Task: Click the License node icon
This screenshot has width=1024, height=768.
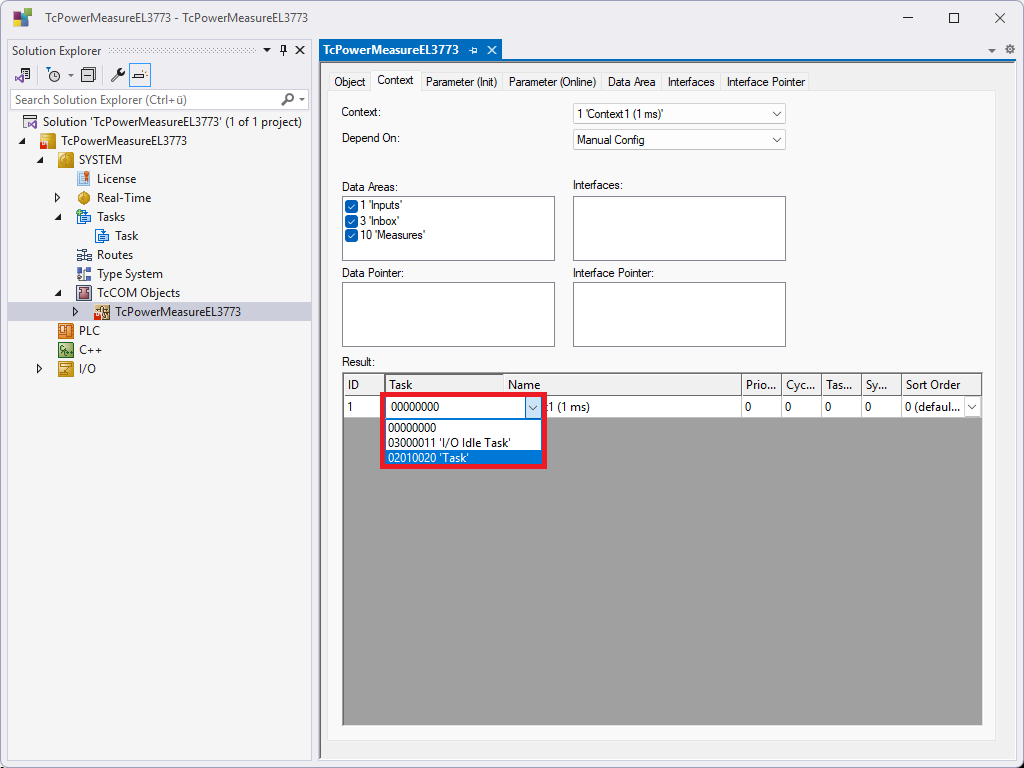Action: click(x=84, y=178)
